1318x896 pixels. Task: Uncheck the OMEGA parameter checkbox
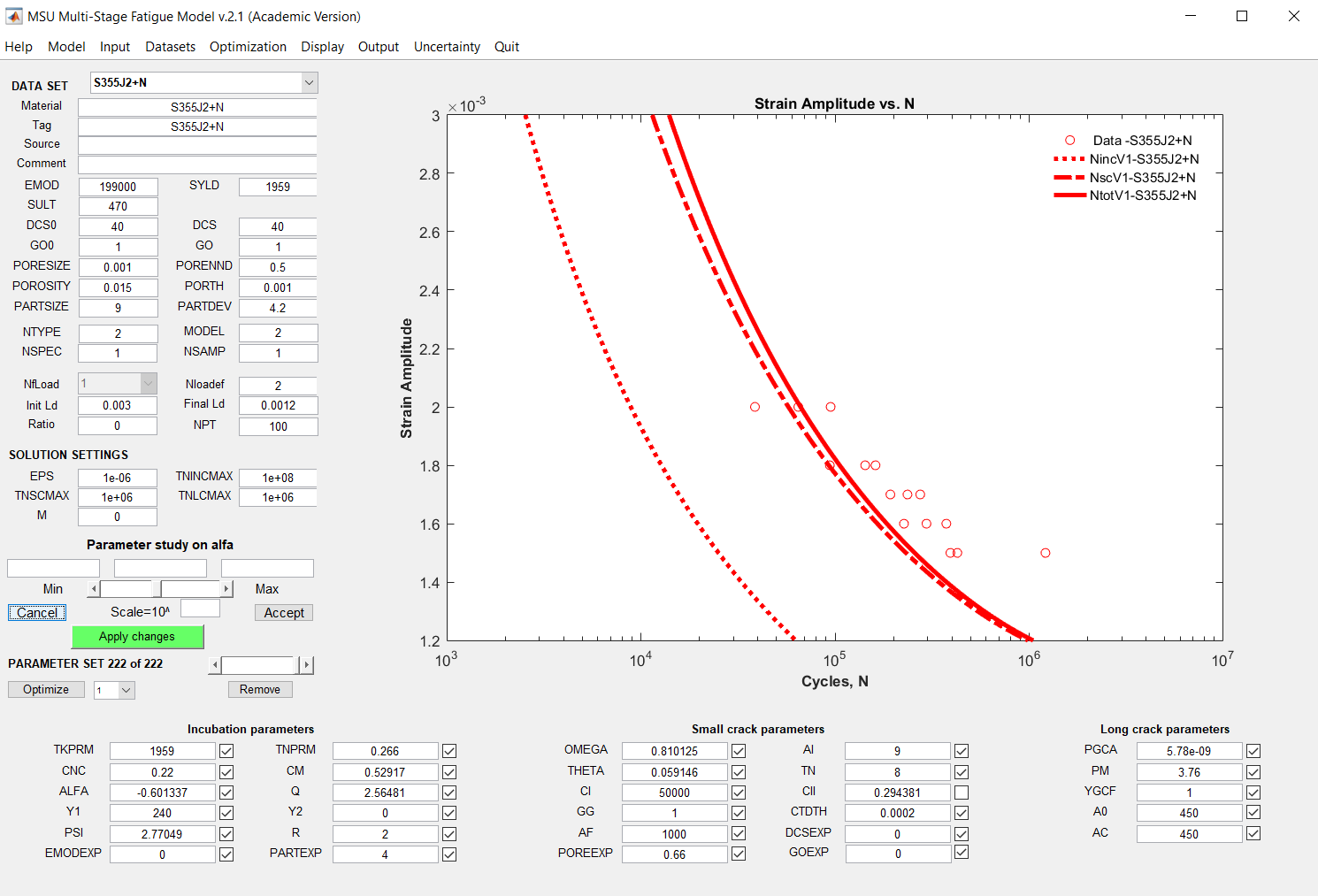pyautogui.click(x=739, y=751)
